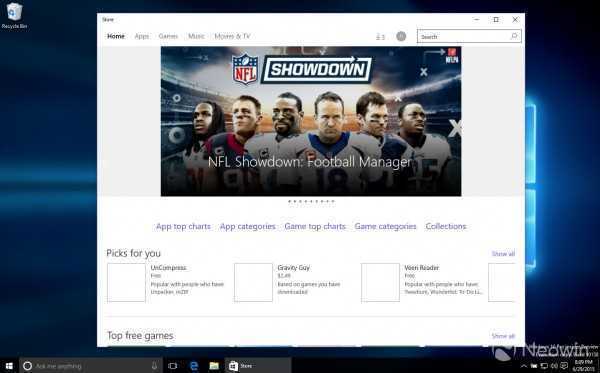This screenshot has width=600, height=373.
Task: Show all Picks for you
Action: click(x=503, y=254)
